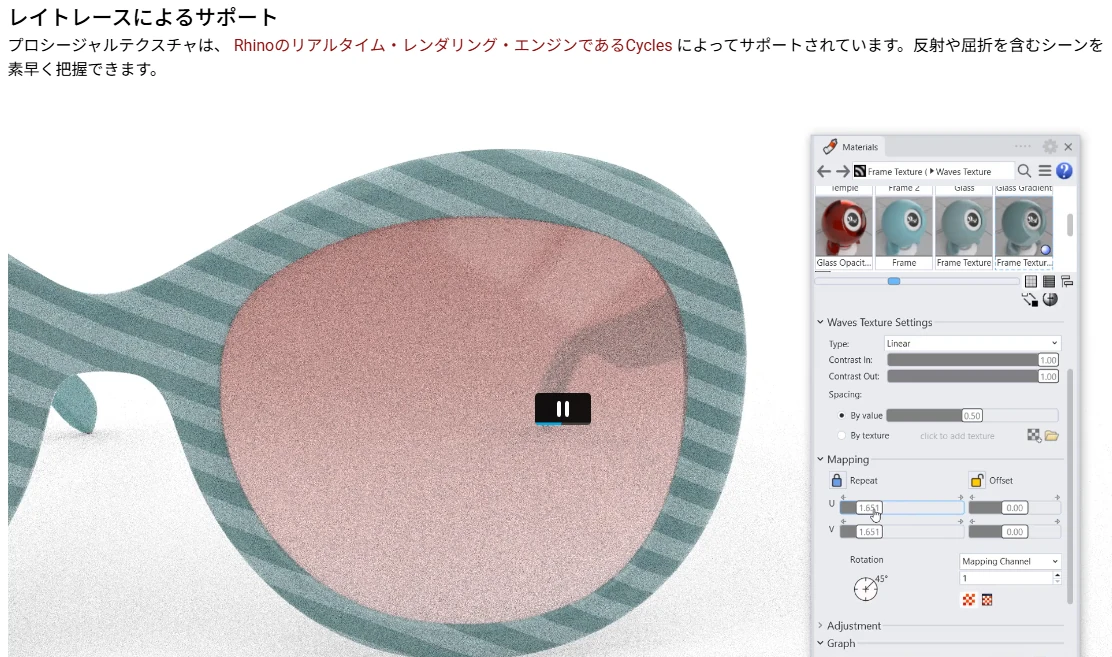
Task: Click the U offset 0.00 field
Action: (1014, 507)
